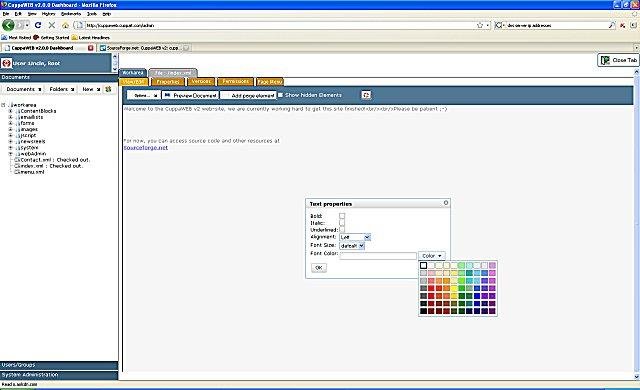Click the browser search box
The height and width of the screenshot is (390, 640).
(x=556, y=25)
